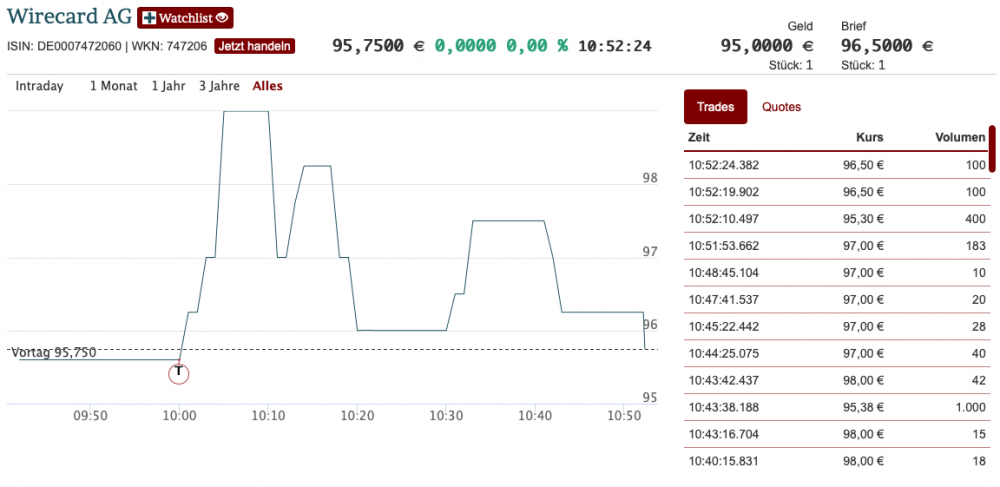Select the 1 Monat chart range
This screenshot has height=487, width=1000.
point(114,86)
